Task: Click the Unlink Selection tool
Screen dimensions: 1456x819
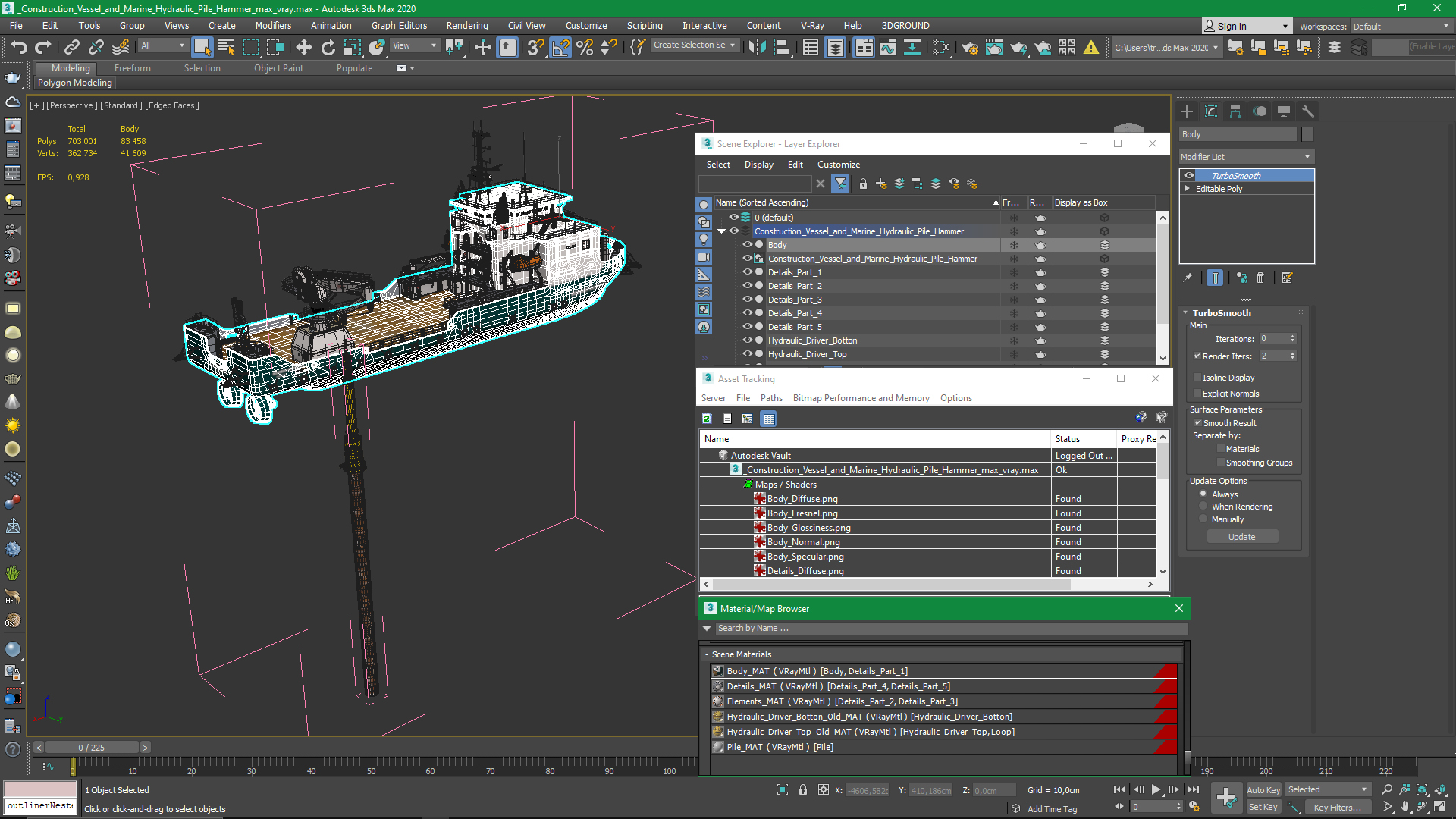Action: point(96,47)
